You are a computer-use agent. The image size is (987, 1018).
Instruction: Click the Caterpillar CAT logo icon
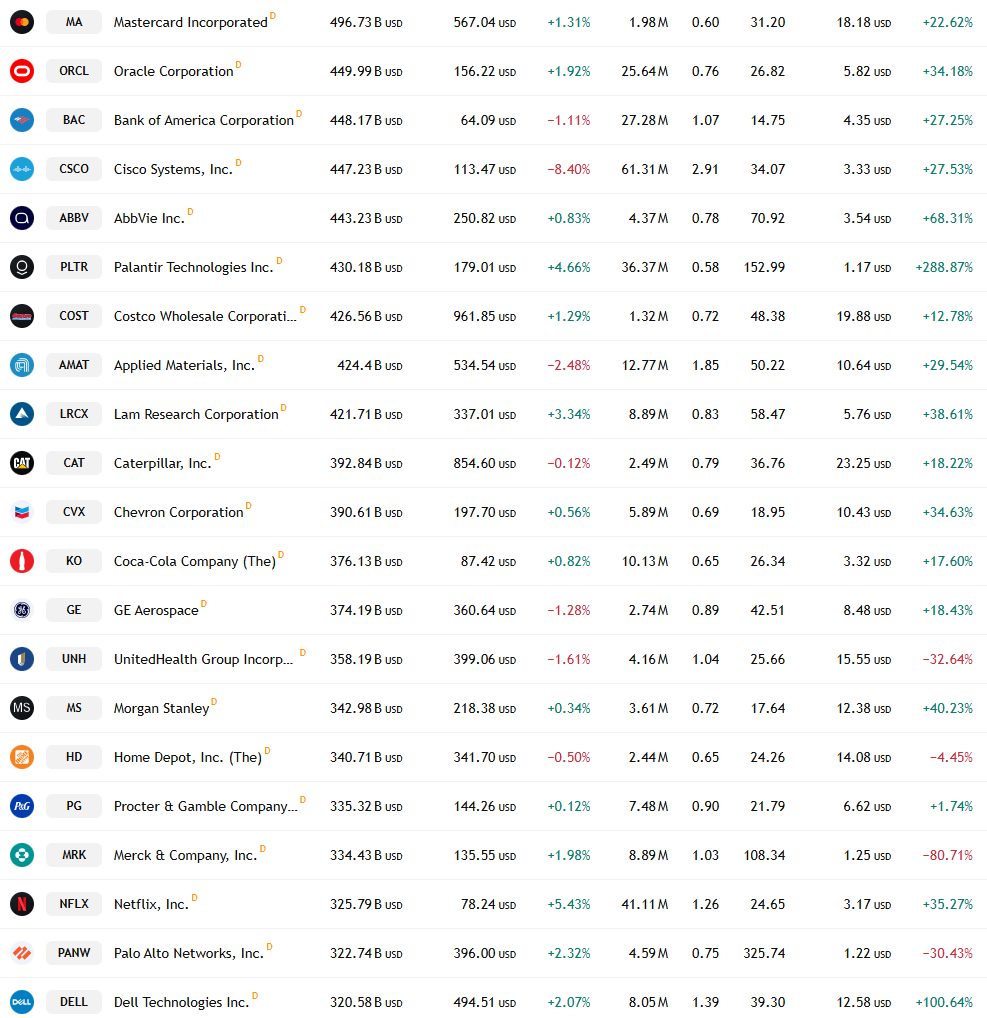coord(21,463)
